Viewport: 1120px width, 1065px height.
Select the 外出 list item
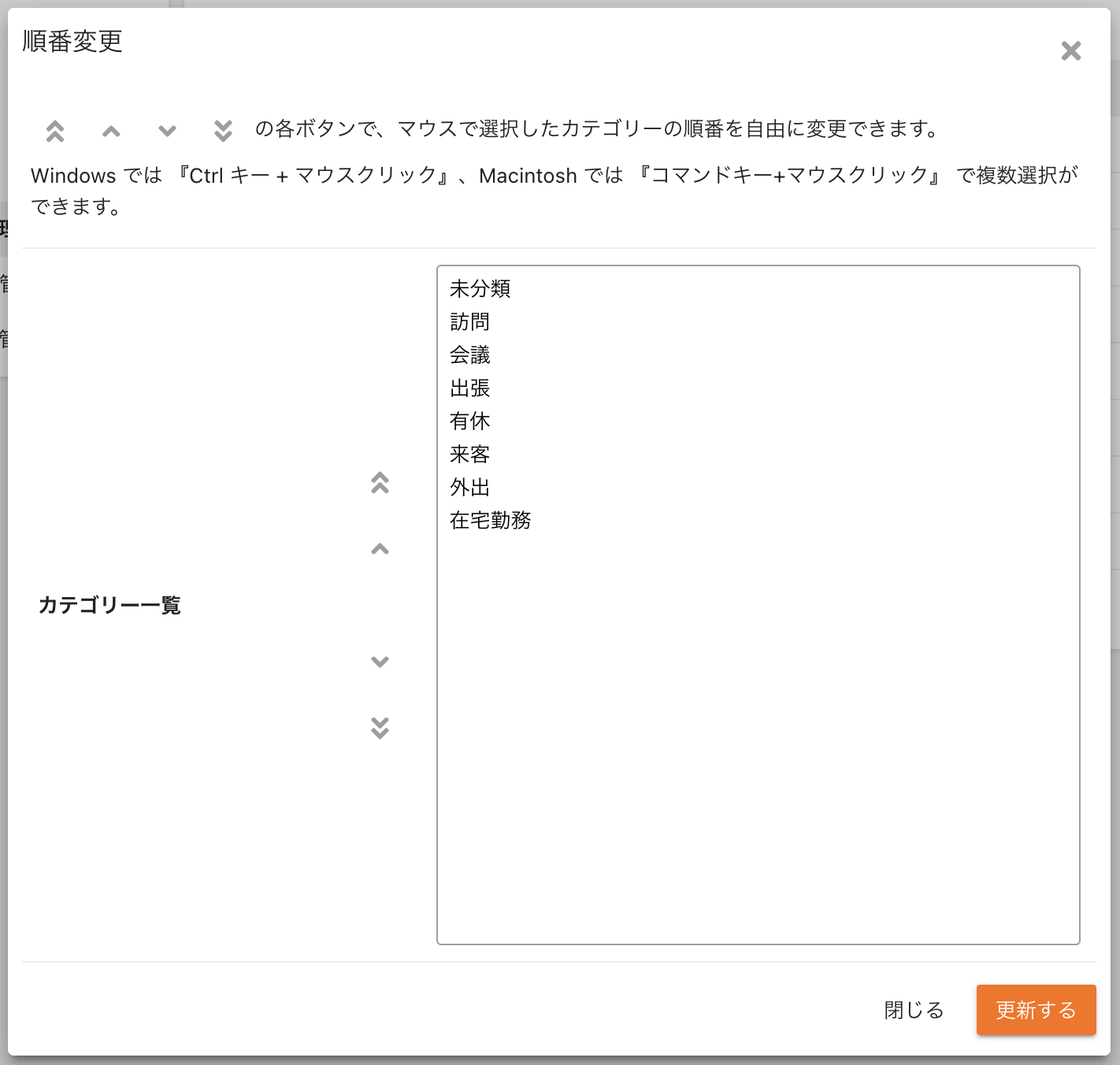470,488
